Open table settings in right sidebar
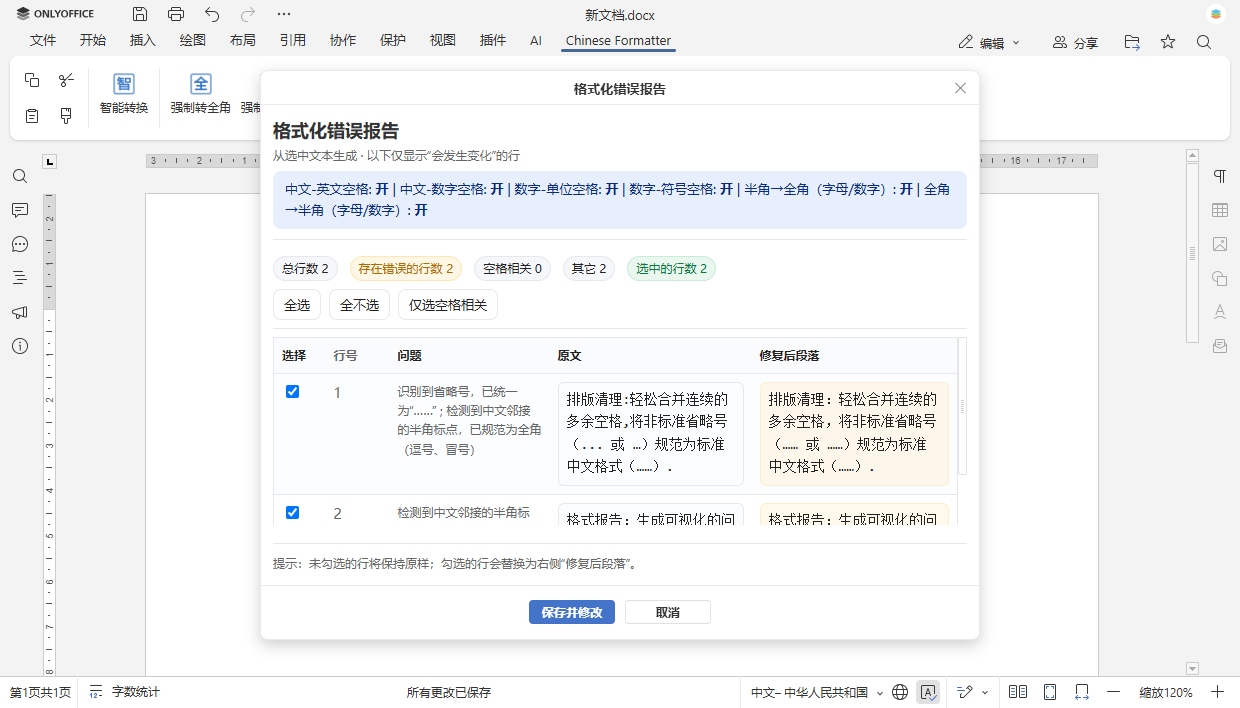 pyautogui.click(x=1220, y=210)
